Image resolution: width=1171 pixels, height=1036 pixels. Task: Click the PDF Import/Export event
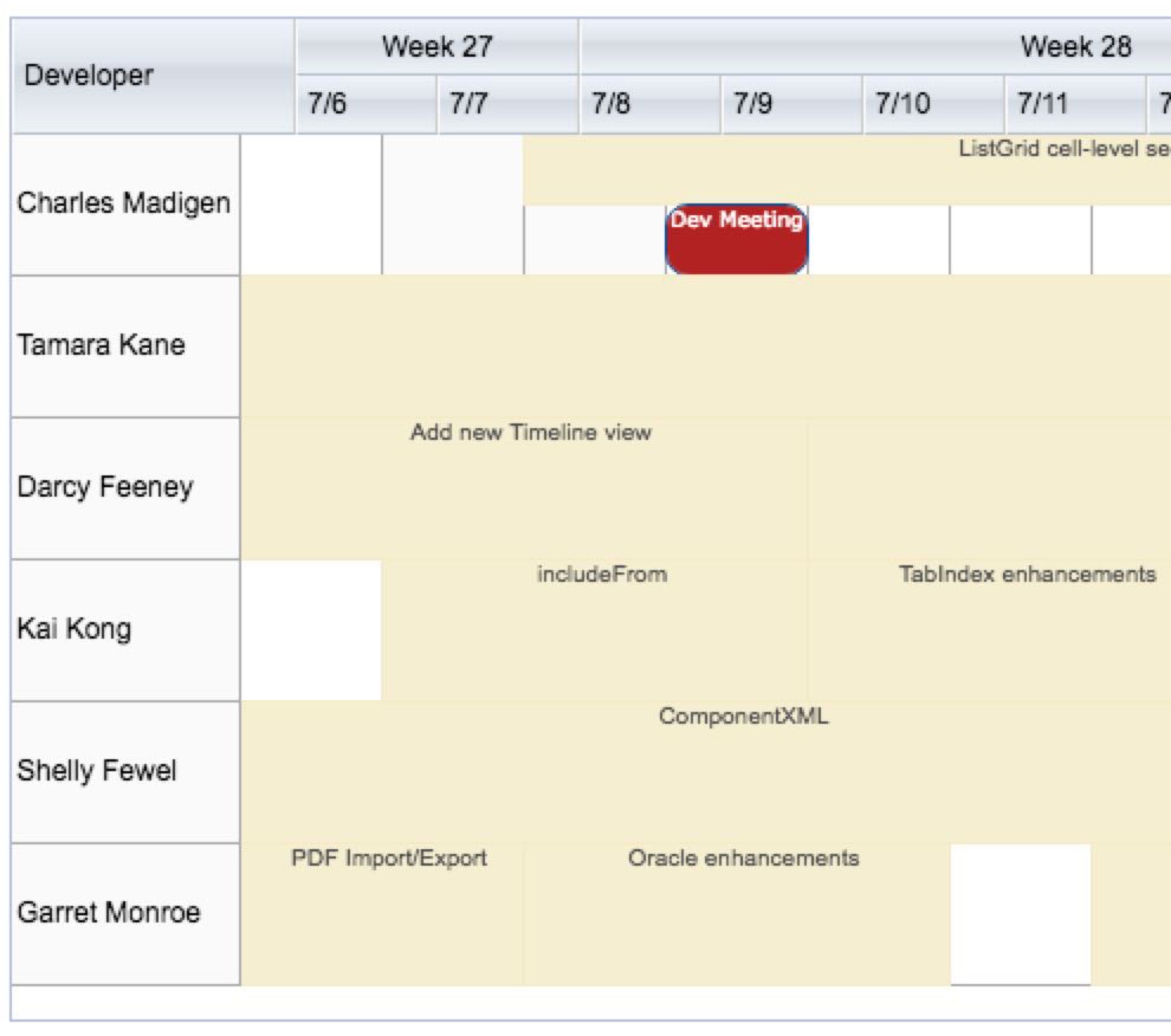pos(383,914)
